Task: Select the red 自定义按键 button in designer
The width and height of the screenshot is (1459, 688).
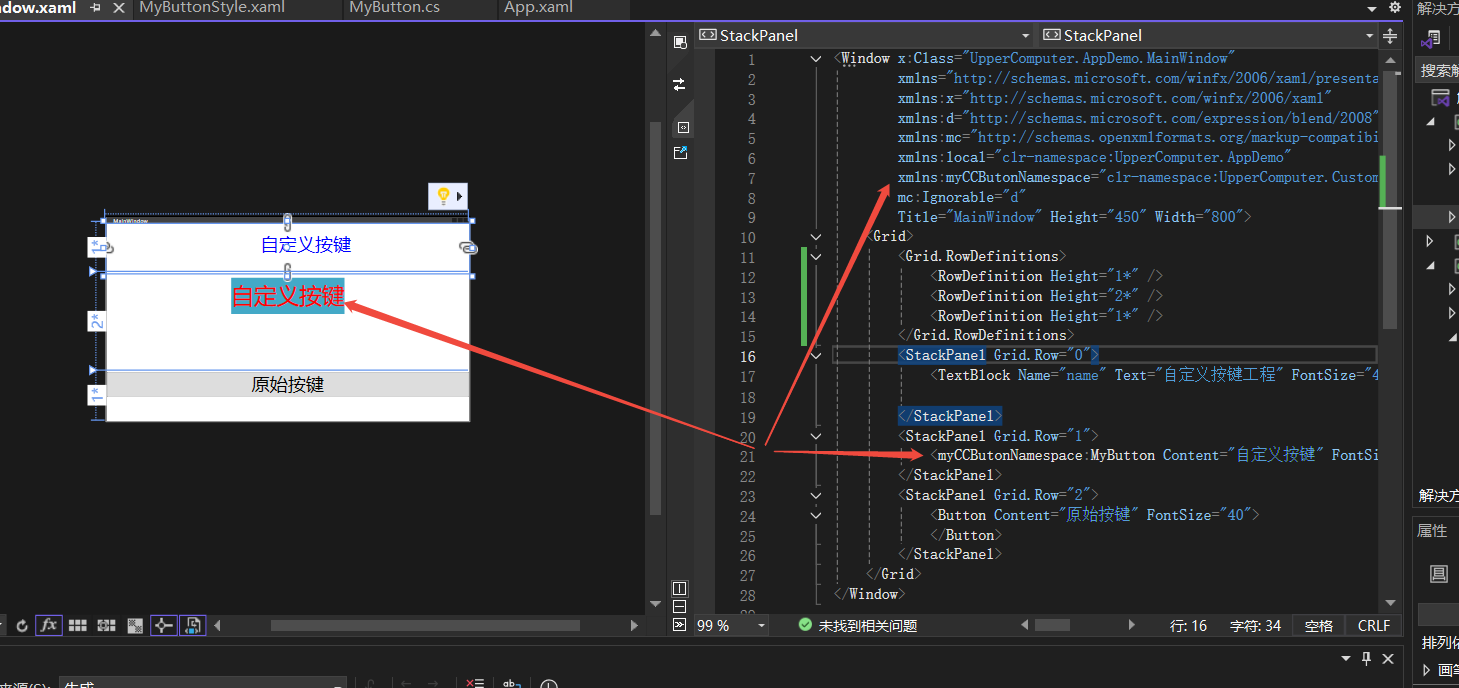Action: point(288,296)
